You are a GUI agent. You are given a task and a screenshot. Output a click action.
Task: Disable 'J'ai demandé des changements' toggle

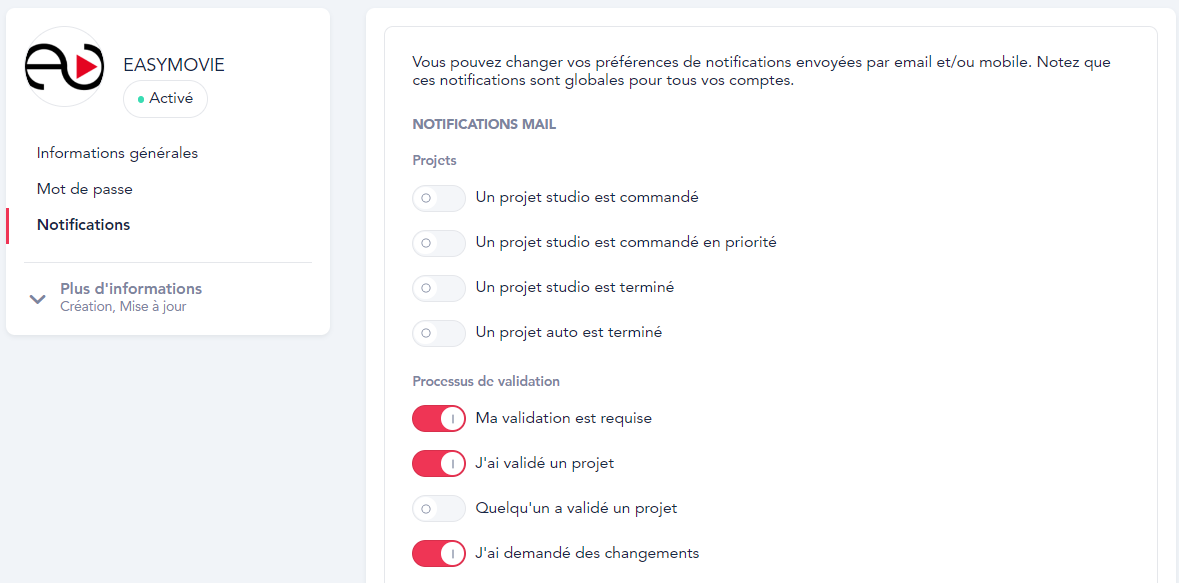439,554
